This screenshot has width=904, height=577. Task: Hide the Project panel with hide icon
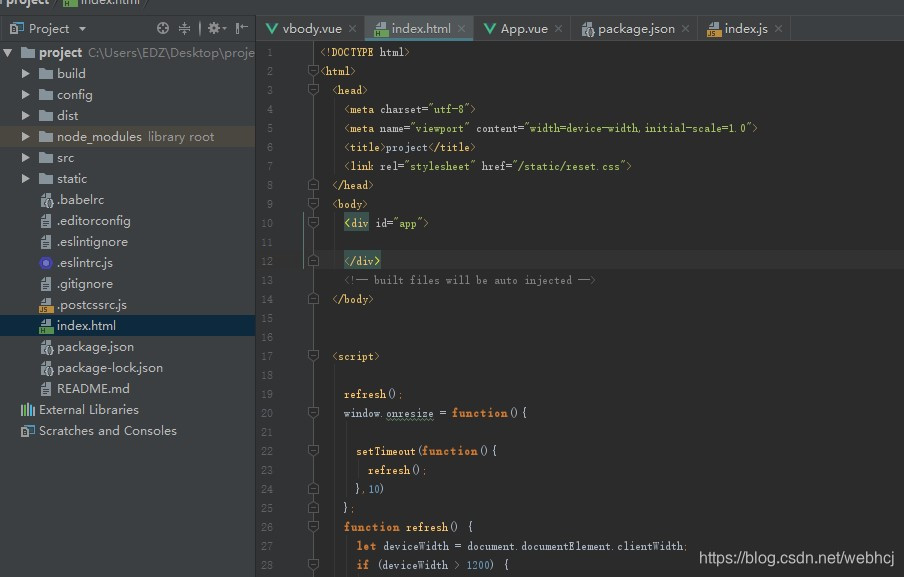[242, 28]
